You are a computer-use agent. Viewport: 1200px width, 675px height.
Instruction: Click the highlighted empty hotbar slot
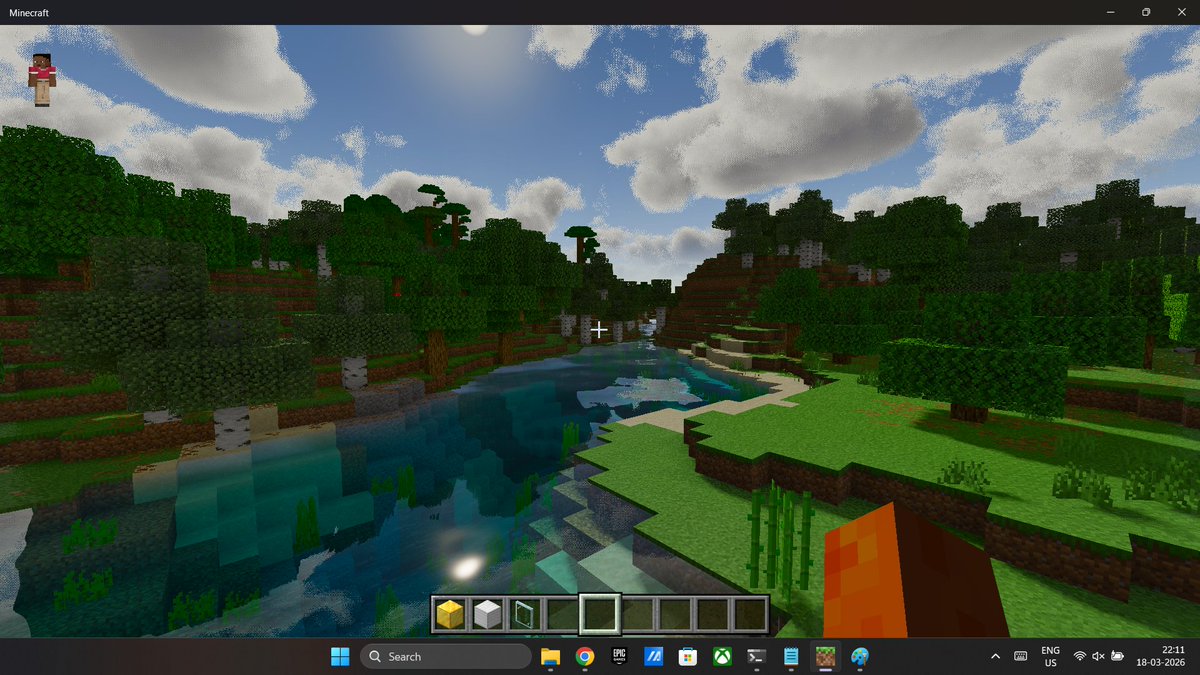click(x=600, y=614)
